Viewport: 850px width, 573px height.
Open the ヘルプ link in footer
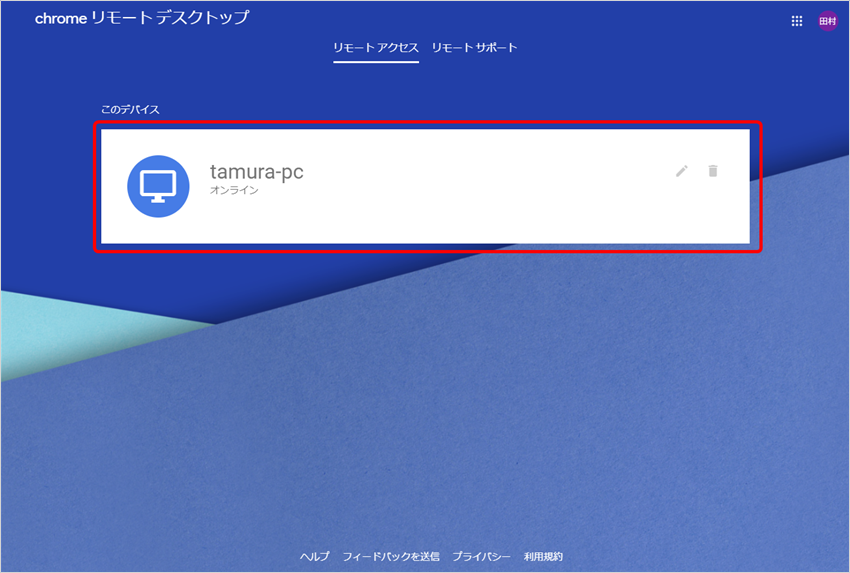(x=314, y=556)
